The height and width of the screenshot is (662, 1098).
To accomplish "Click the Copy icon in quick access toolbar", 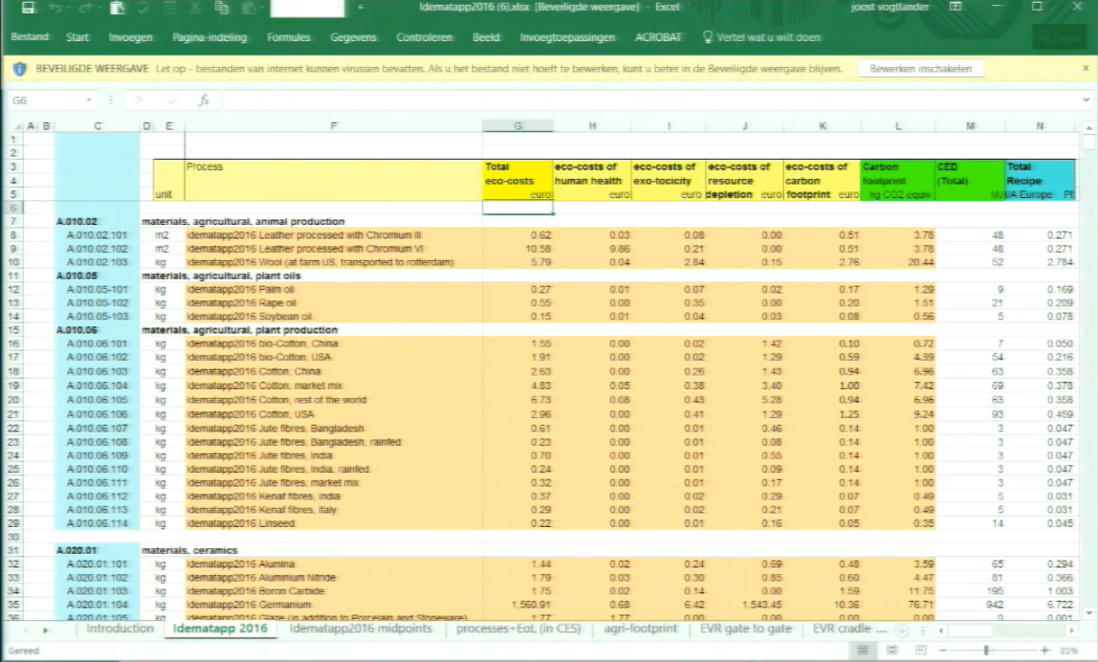I will click(x=222, y=8).
